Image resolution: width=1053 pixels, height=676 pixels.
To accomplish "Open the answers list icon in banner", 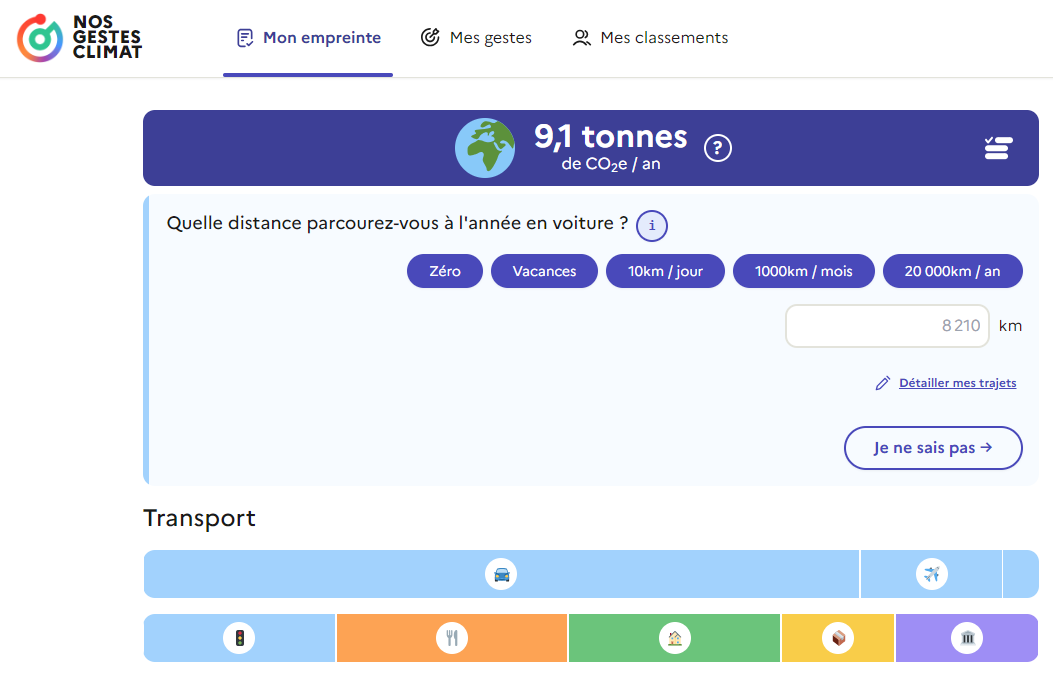I will click(x=998, y=148).
